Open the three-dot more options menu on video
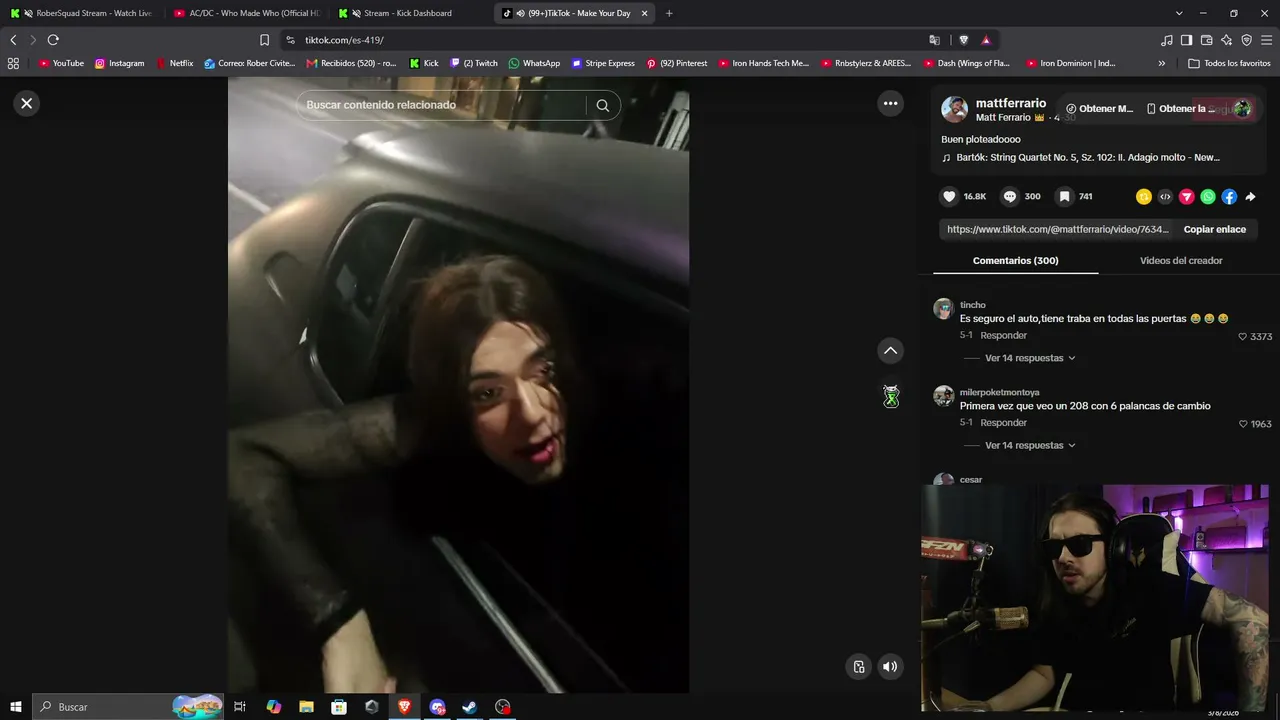1280x720 pixels. (x=890, y=103)
